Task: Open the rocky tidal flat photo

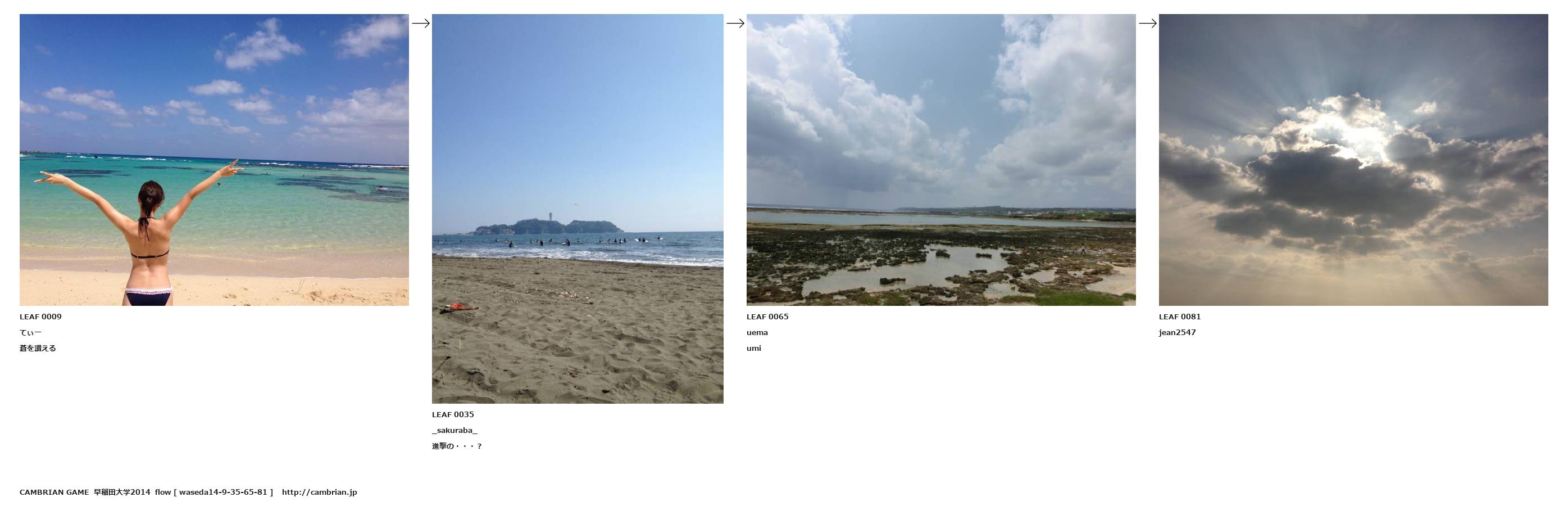Action: (x=941, y=160)
